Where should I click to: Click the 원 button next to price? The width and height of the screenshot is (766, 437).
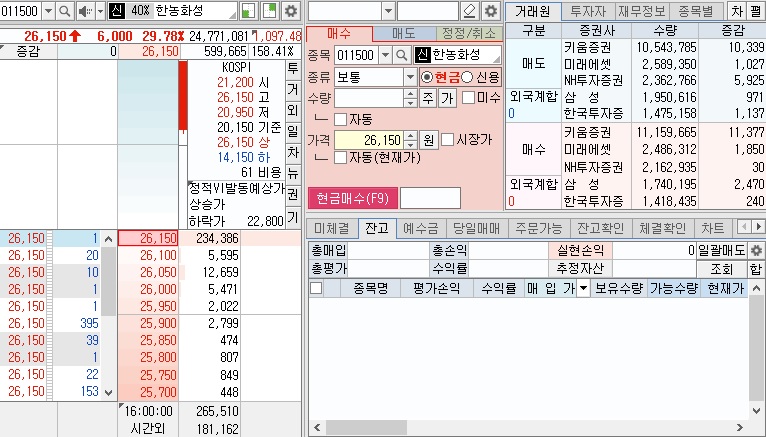(428, 140)
